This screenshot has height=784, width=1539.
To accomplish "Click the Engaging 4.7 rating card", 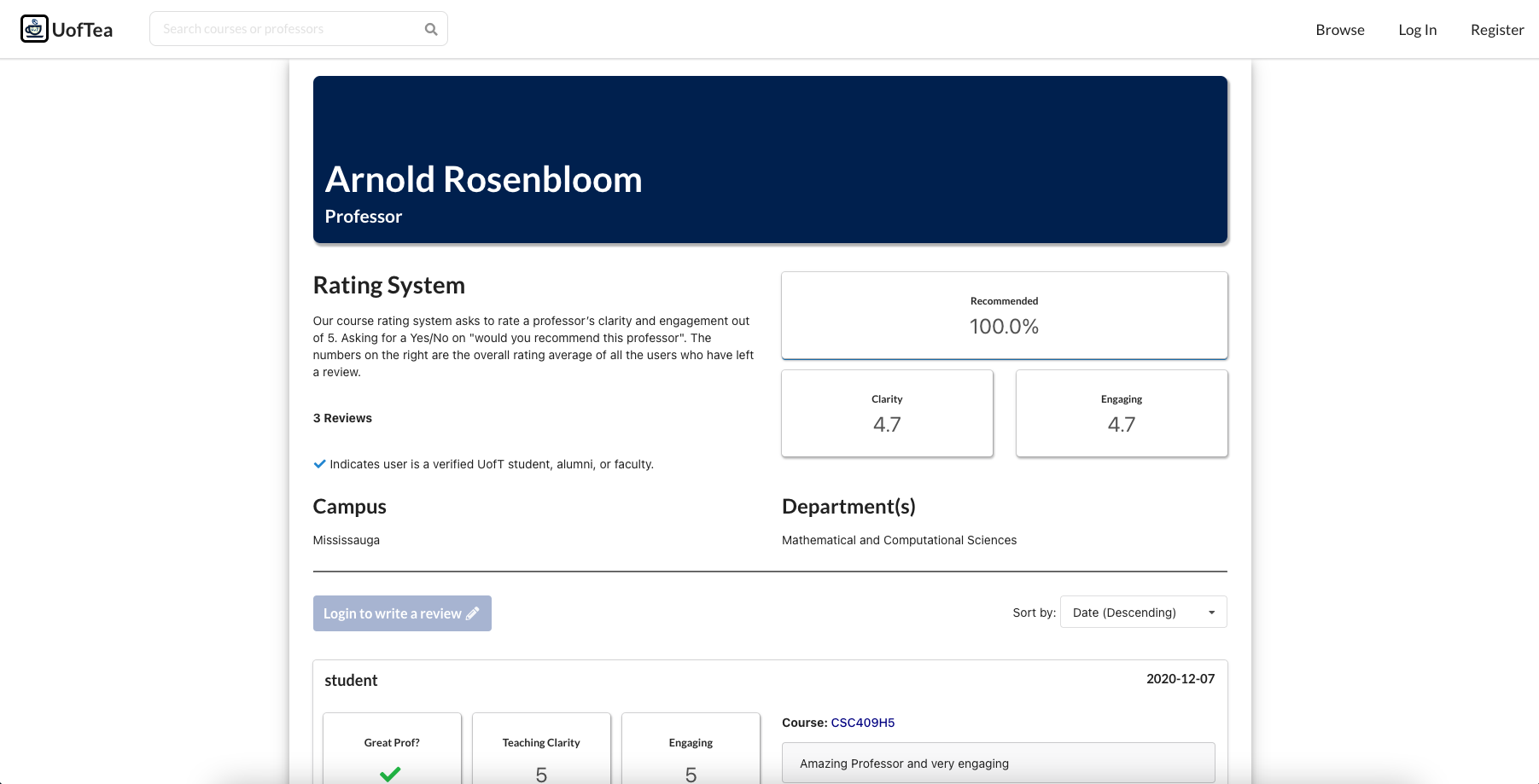I will (1122, 414).
